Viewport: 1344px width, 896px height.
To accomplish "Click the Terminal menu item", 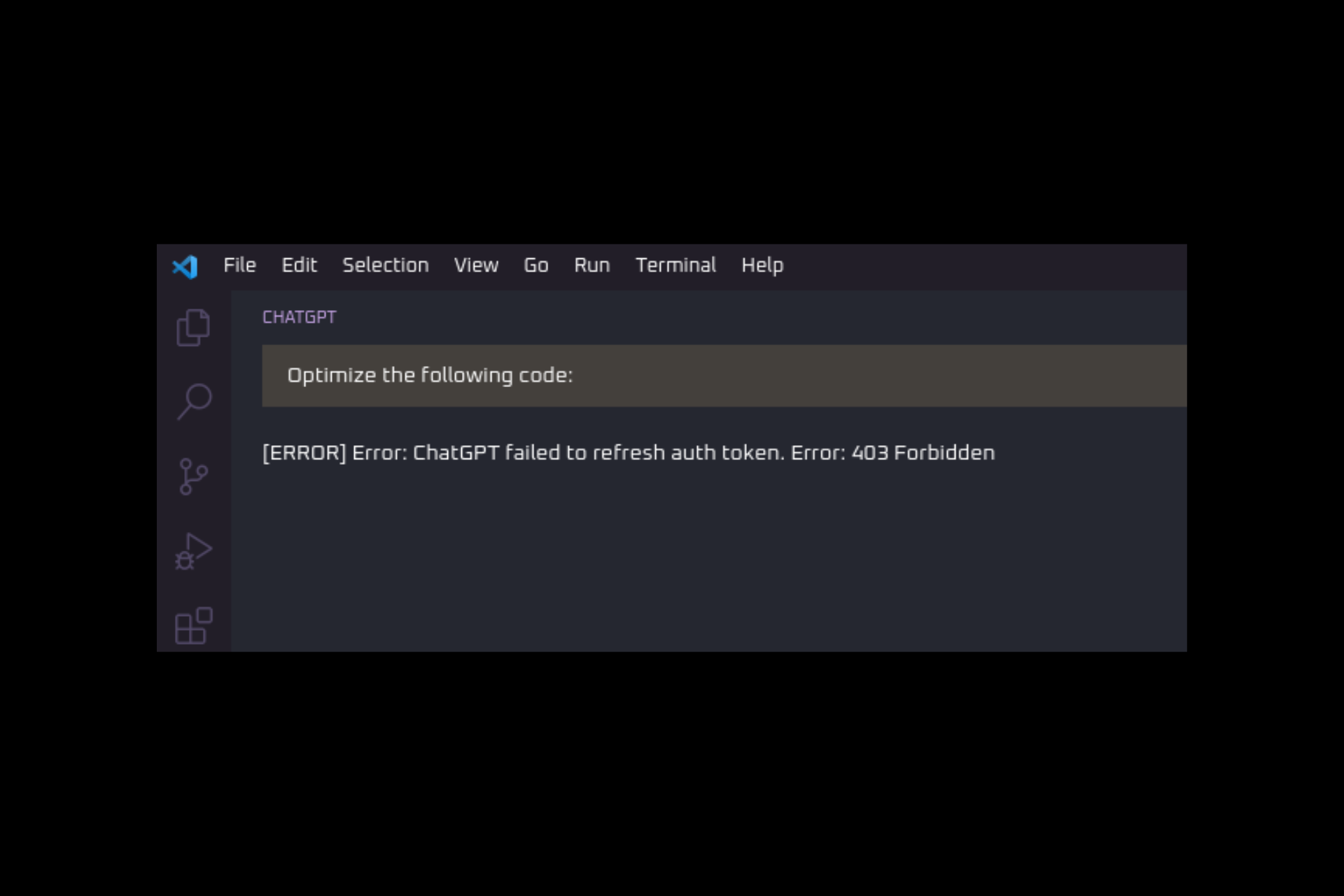I will pos(676,265).
